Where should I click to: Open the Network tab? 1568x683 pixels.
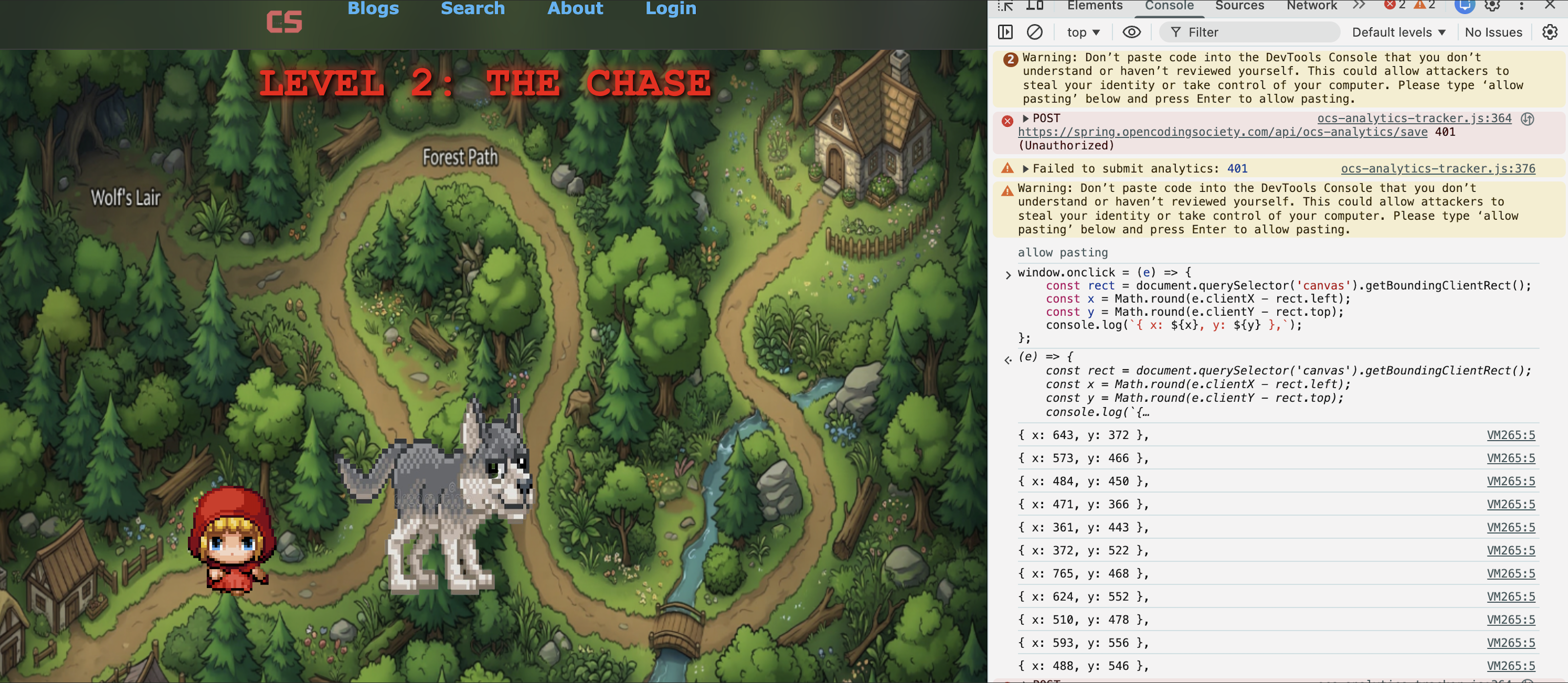1311,5
